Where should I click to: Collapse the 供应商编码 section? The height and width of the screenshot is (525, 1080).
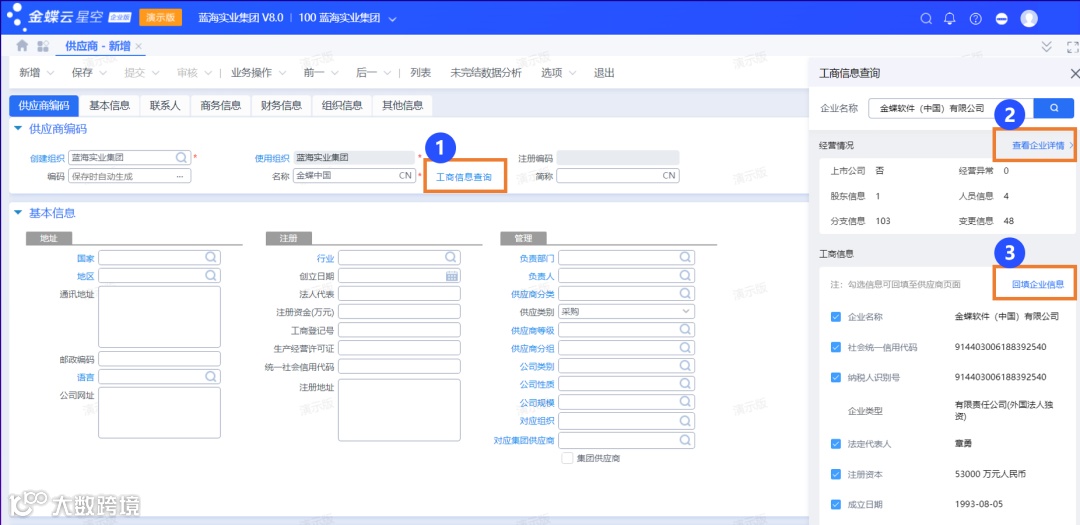tap(18, 129)
